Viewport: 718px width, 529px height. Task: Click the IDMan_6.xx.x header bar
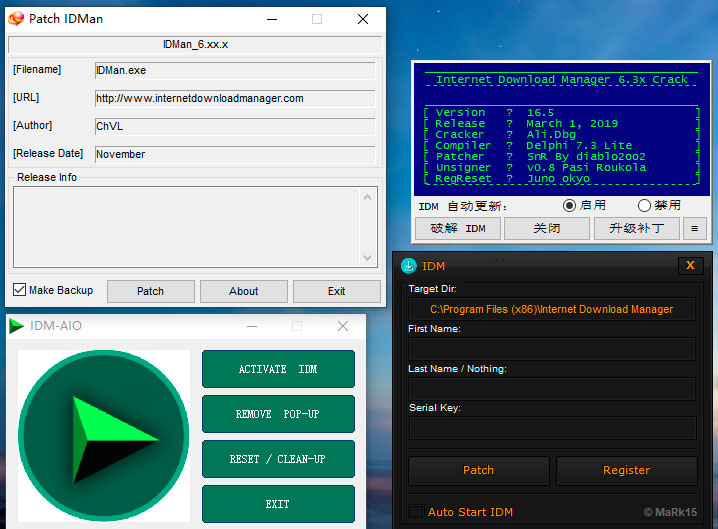click(x=195, y=44)
